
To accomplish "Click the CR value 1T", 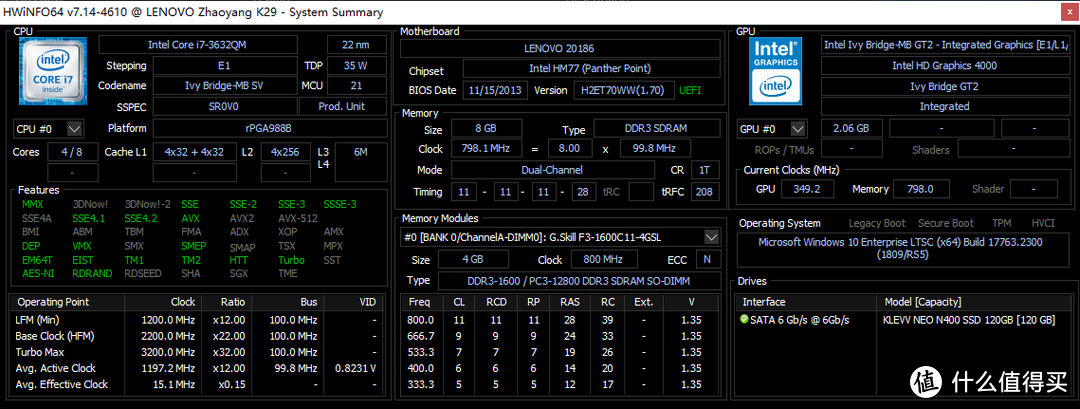I will pyautogui.click(x=703, y=170).
